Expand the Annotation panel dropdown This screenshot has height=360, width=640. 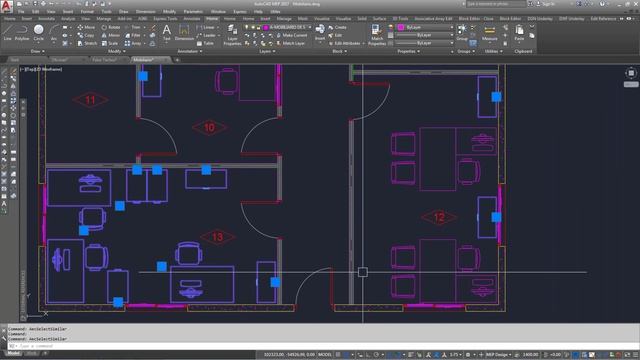click(x=190, y=51)
